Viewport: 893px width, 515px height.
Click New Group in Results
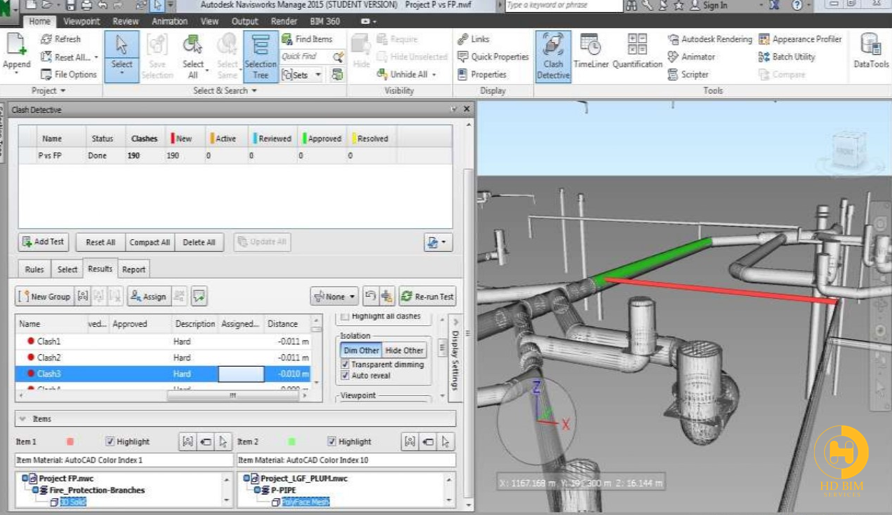point(44,296)
